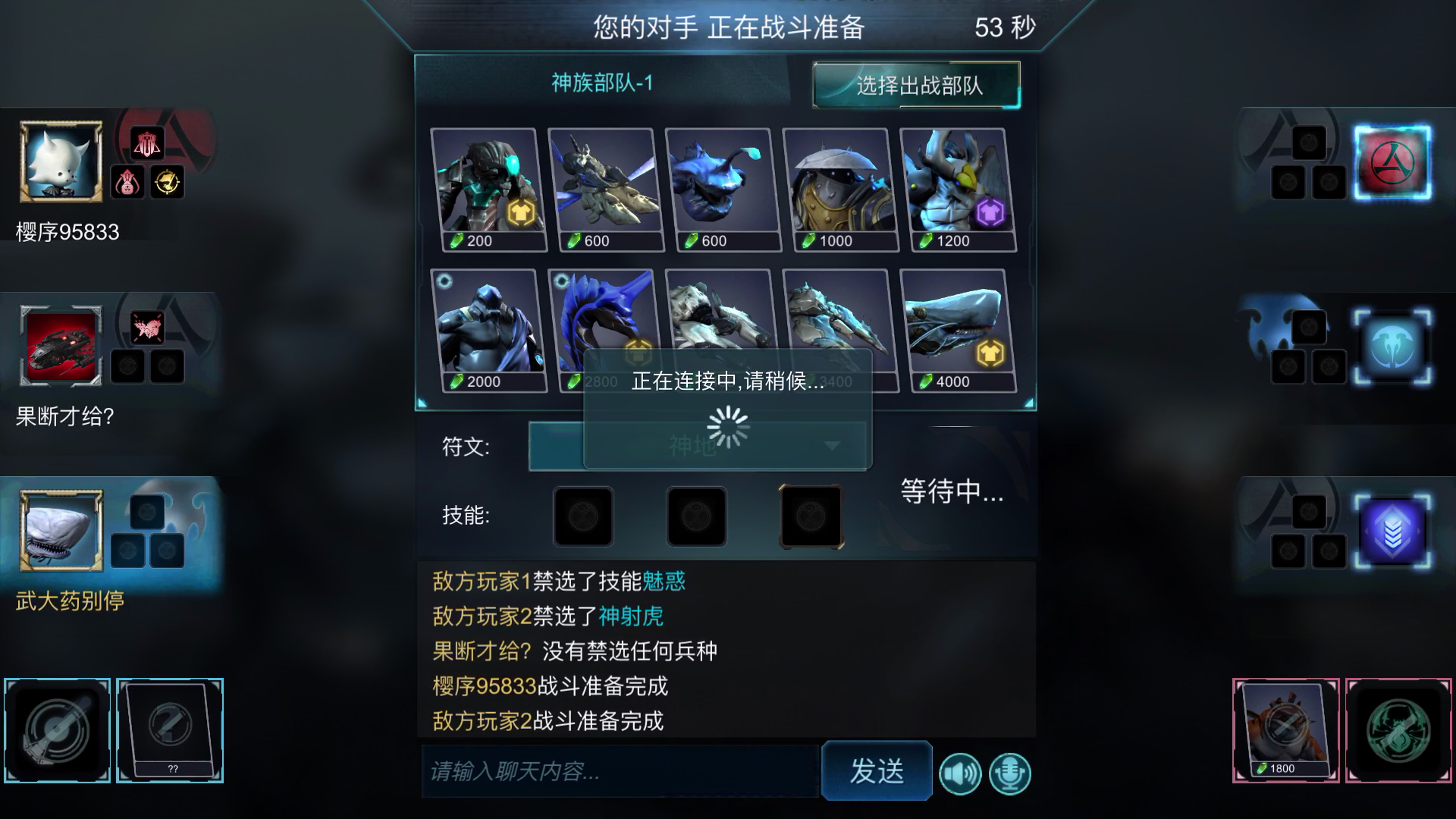Toggle the speaker sound icon
Image resolution: width=1456 pixels, height=819 pixels.
(960, 774)
